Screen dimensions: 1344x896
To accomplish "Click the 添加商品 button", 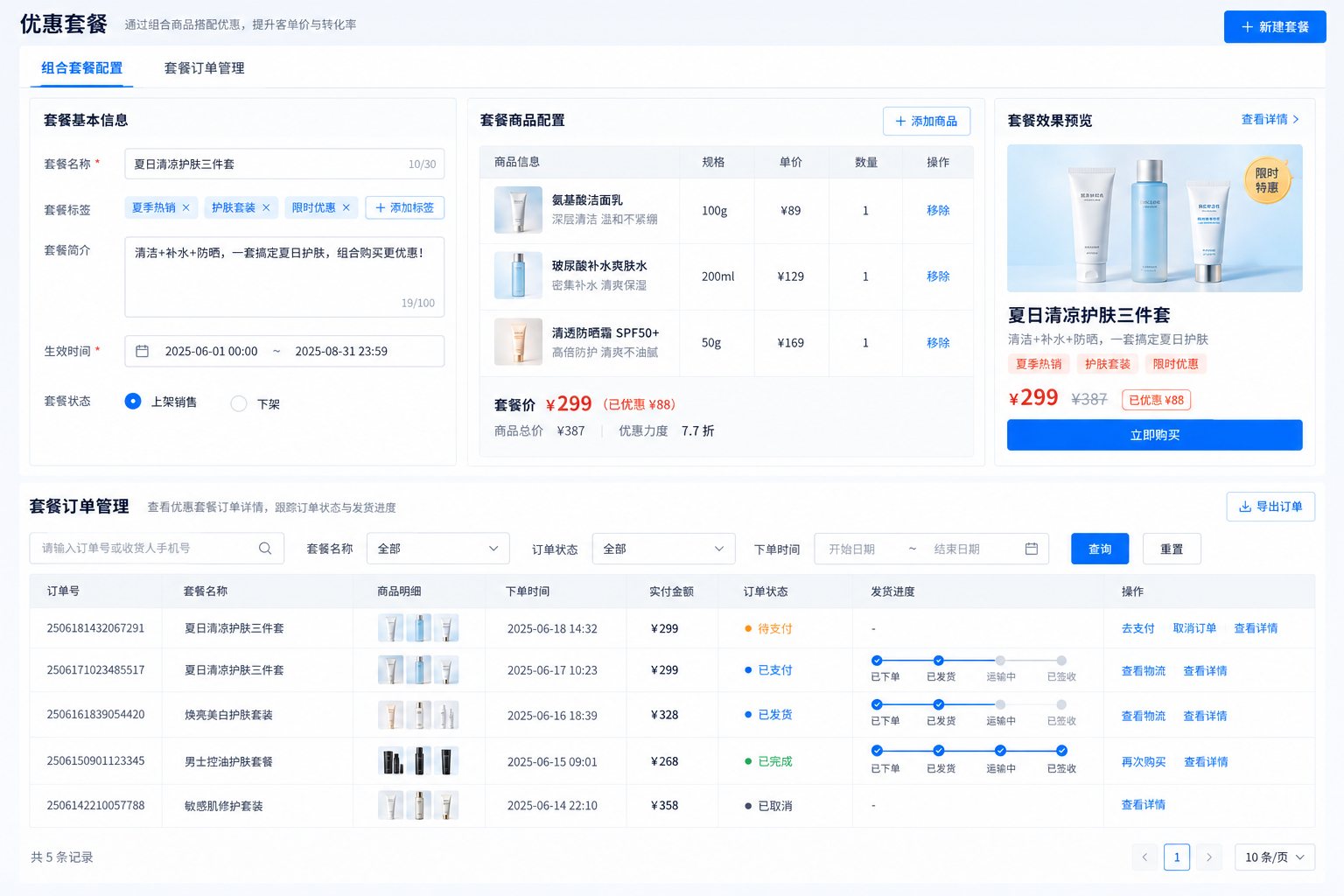I will [927, 121].
